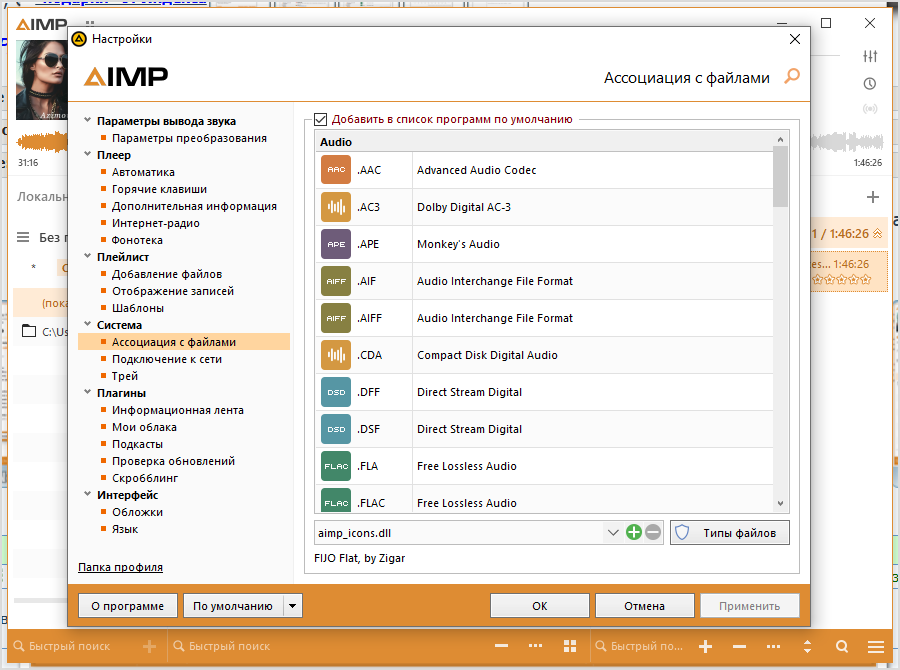Select the .AIFF file type icon
Screen dimensions: 900x670
tap(336, 318)
